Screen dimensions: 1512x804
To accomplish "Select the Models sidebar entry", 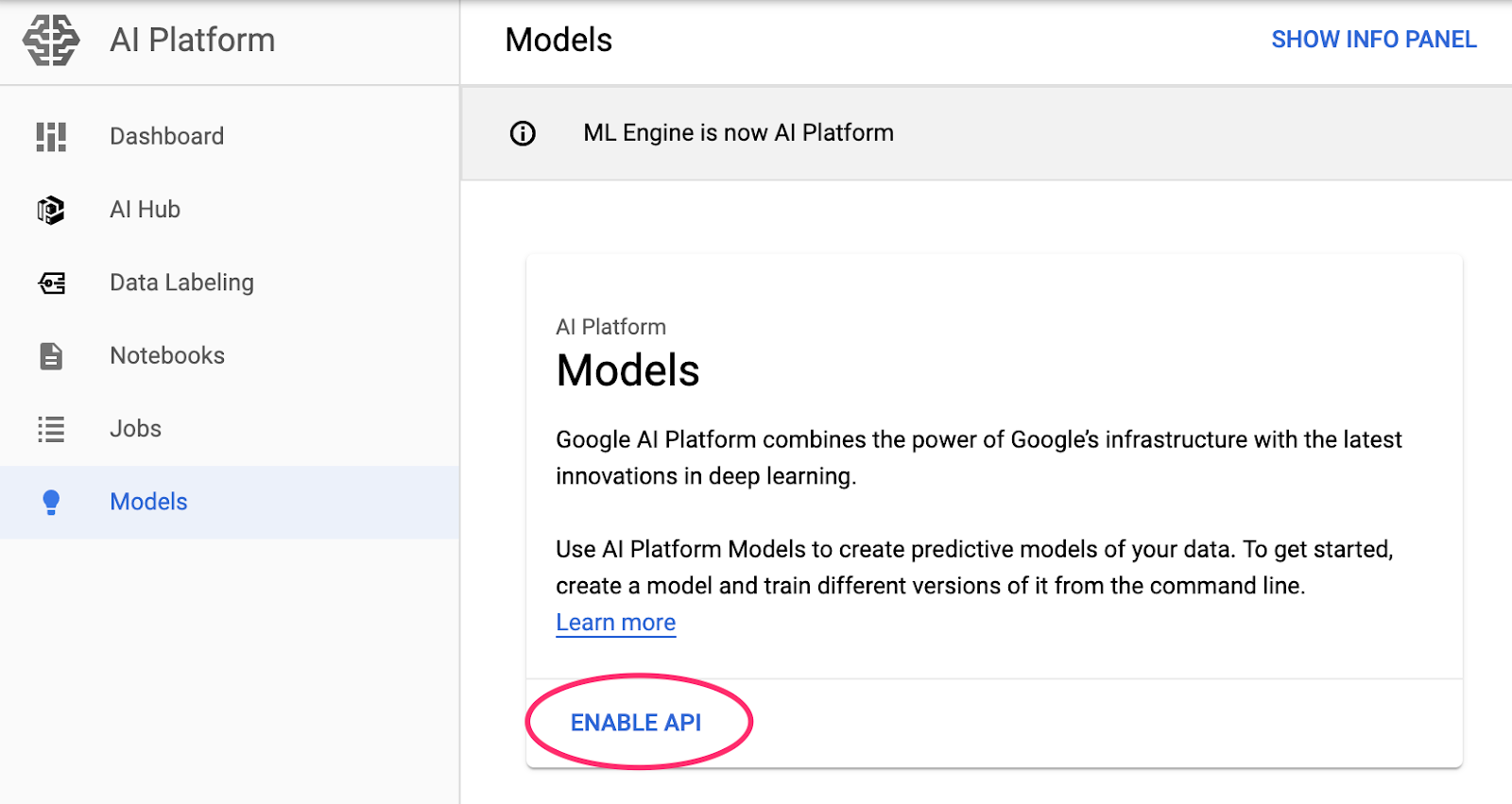I will coord(148,502).
